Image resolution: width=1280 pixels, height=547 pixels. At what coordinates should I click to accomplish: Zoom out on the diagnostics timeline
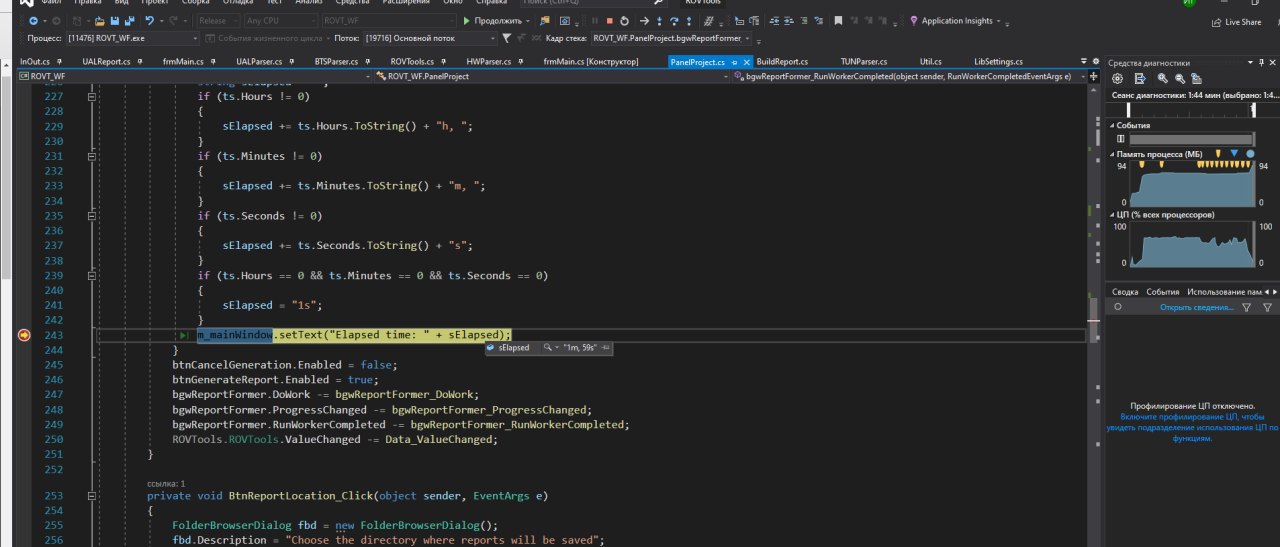[1180, 78]
